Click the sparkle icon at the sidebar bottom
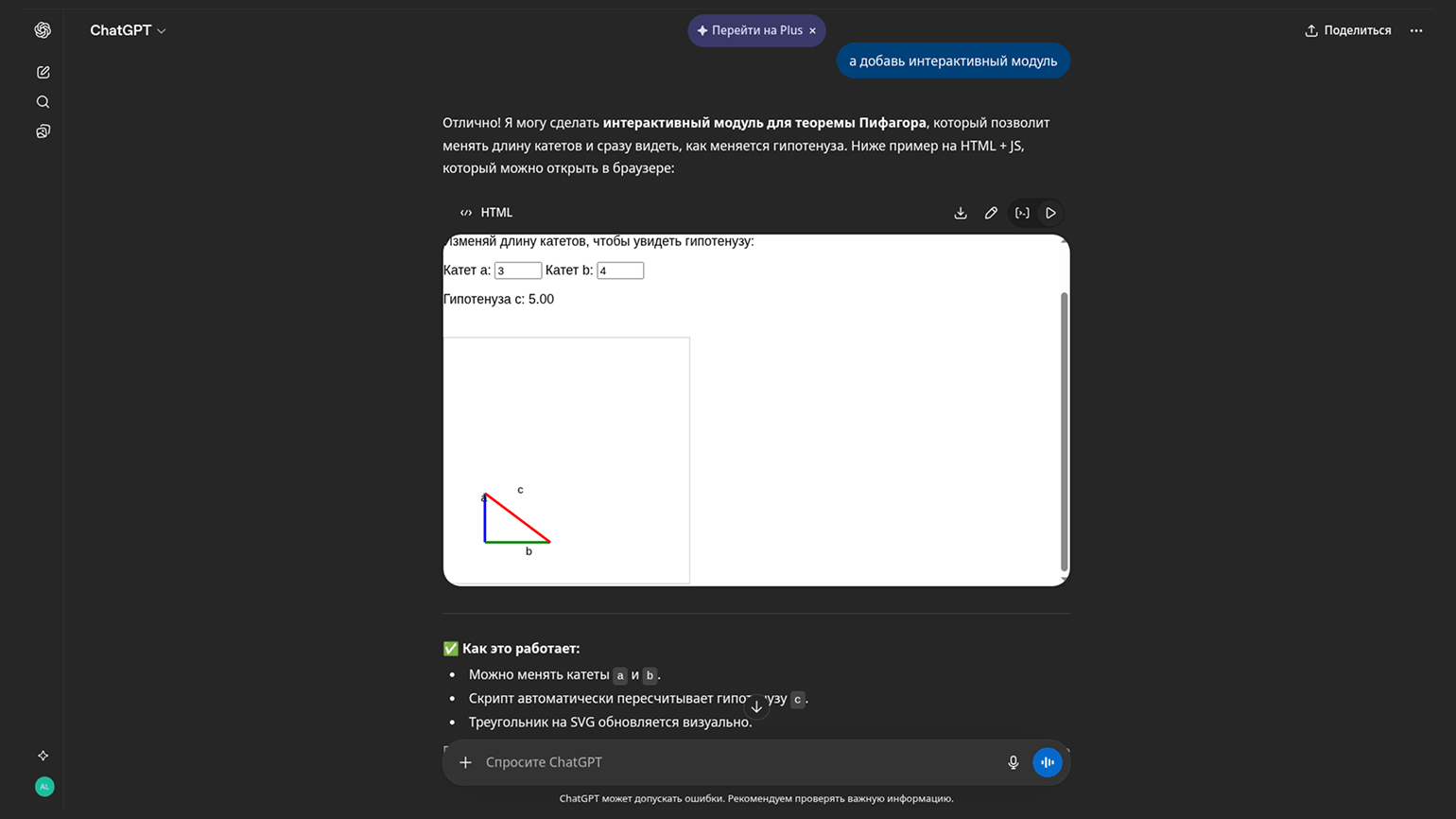The image size is (1456, 819). pyautogui.click(x=43, y=756)
